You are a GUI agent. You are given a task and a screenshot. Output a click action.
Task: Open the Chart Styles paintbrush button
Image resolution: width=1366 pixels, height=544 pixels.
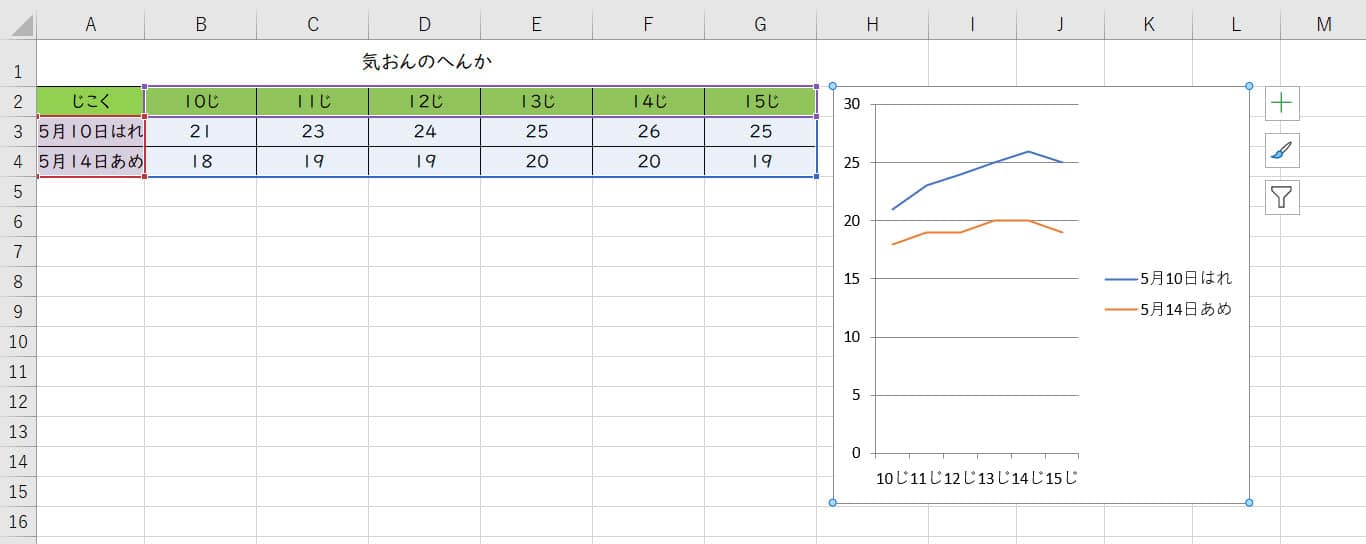click(1282, 150)
